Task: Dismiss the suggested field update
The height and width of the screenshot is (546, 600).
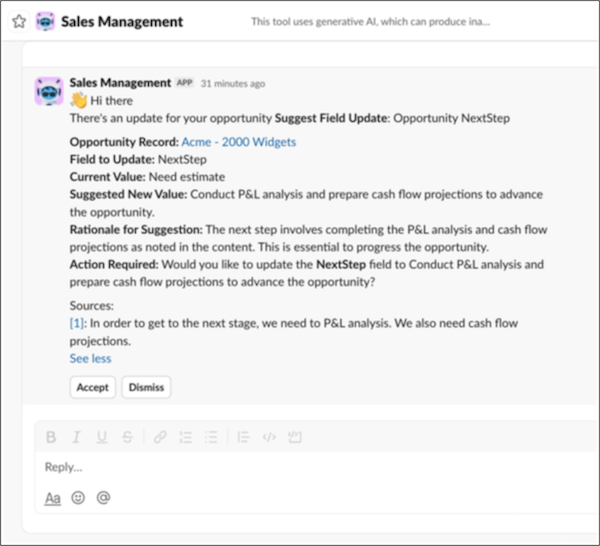Action: (x=146, y=387)
